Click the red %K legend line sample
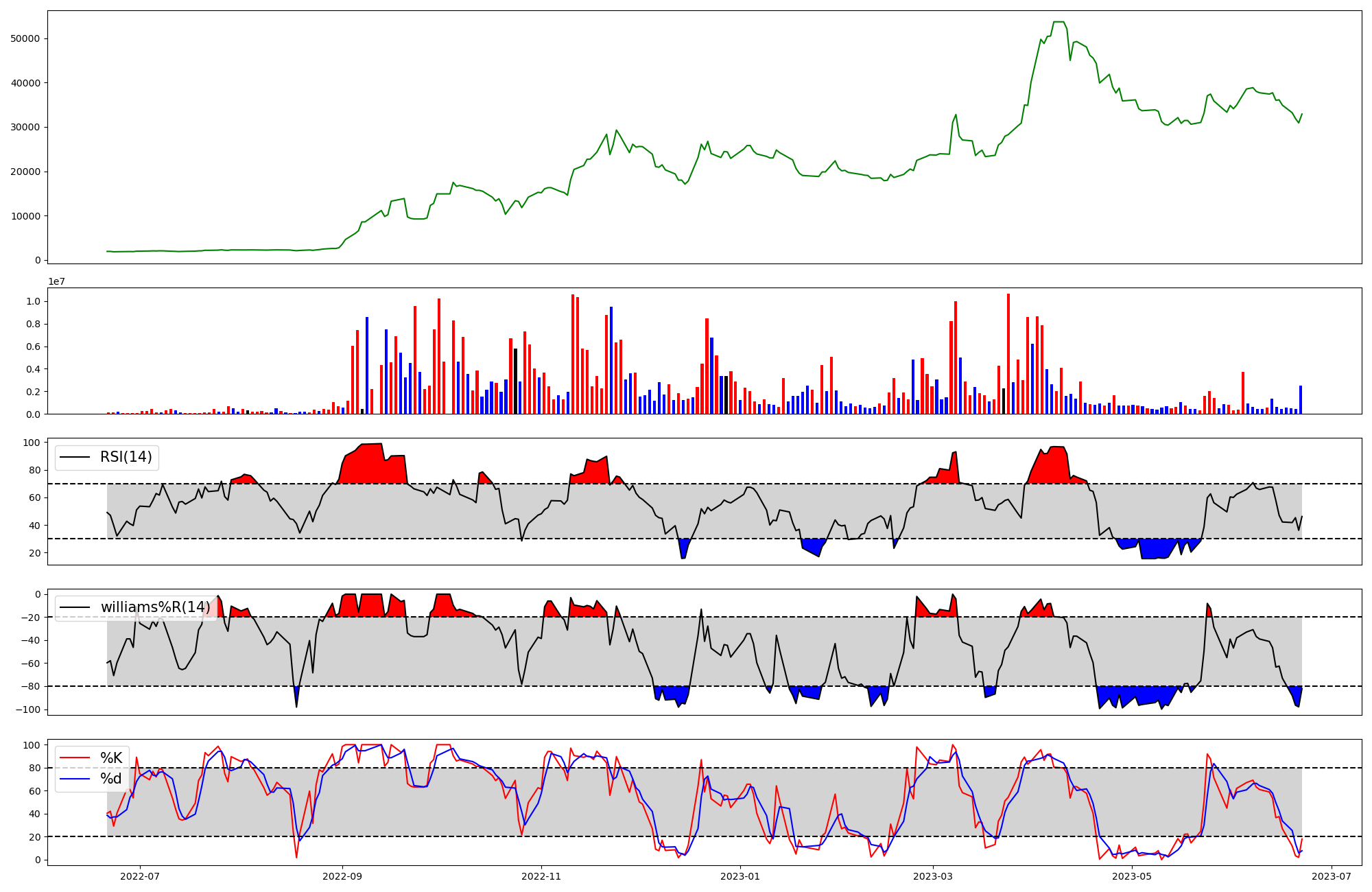This screenshot has width=1372, height=892. (75, 758)
